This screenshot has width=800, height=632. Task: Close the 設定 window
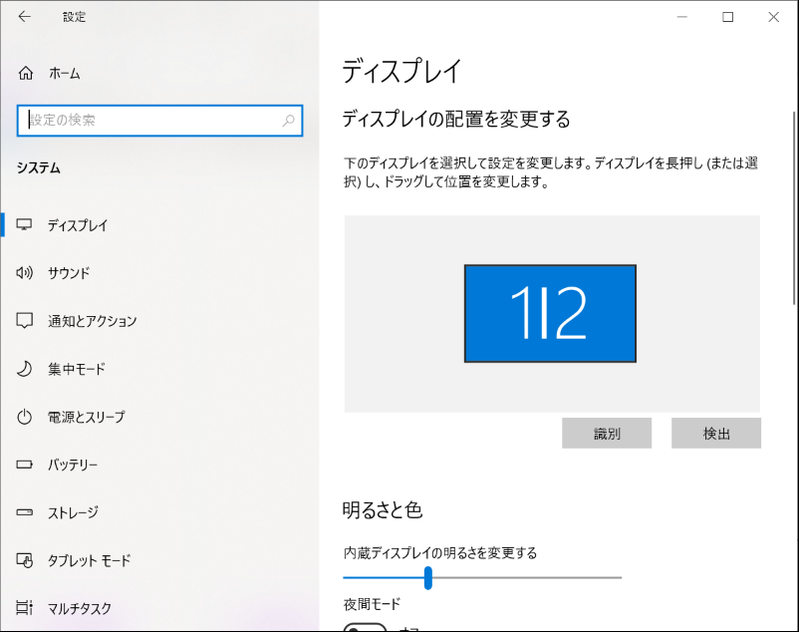[773, 17]
